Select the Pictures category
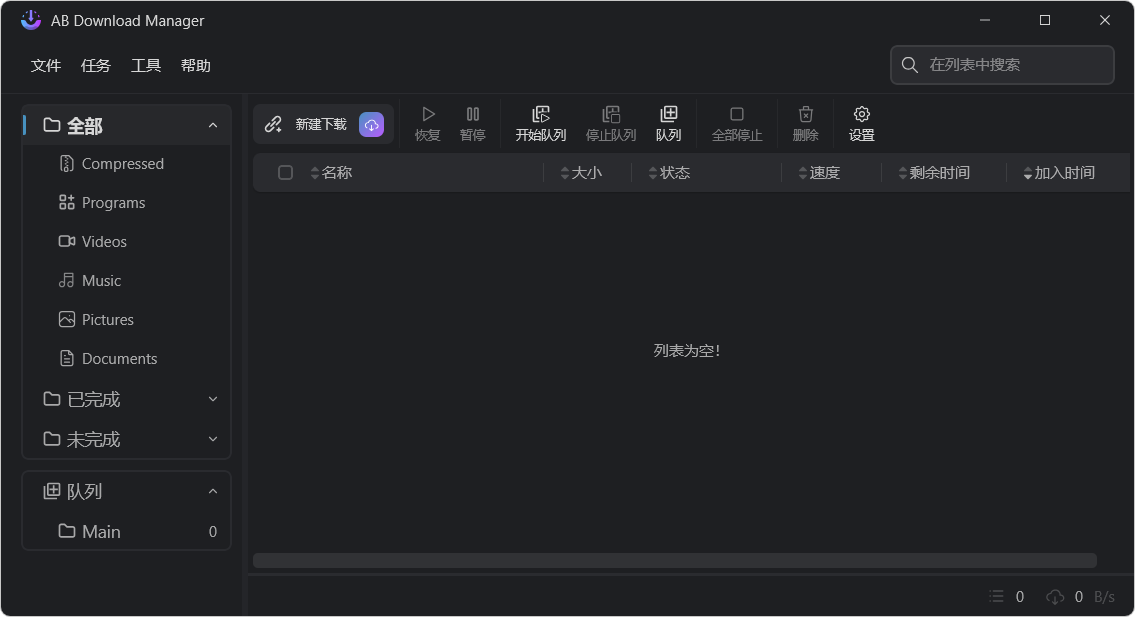 pos(127,320)
